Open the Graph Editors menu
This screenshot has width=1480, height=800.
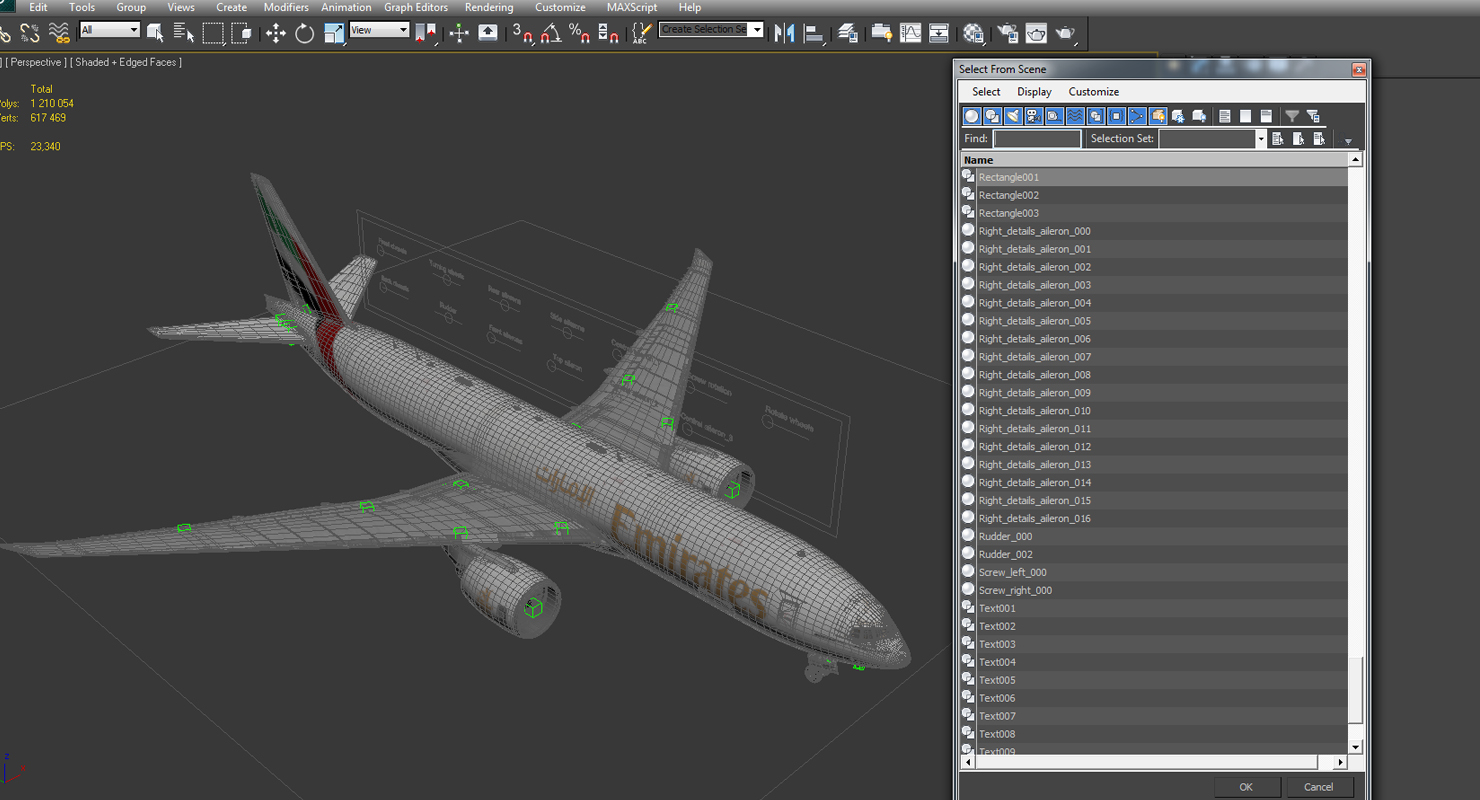tap(416, 7)
